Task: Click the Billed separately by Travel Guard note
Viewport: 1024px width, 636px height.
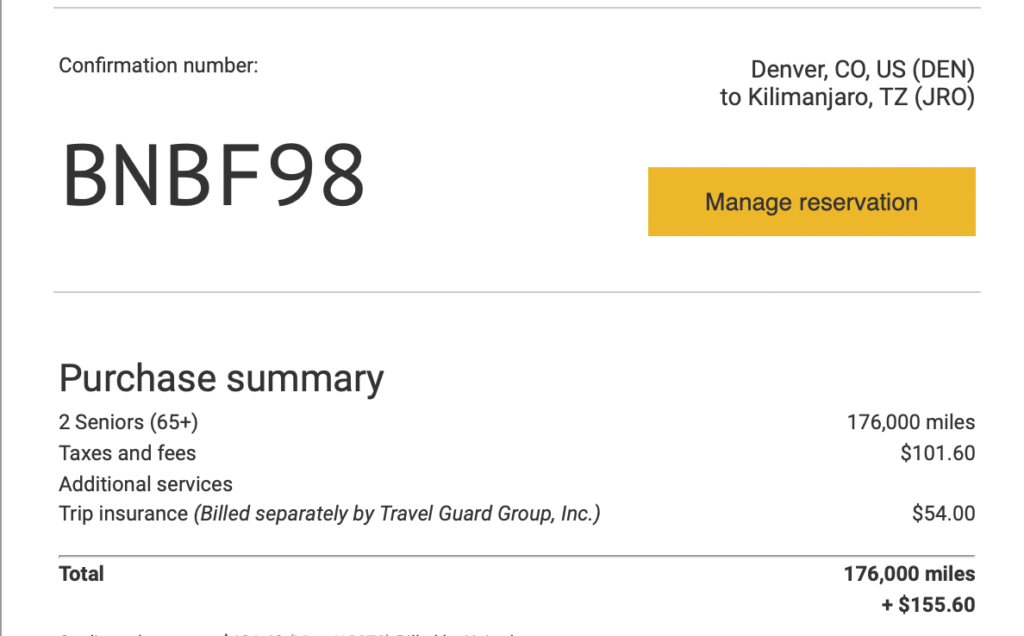Action: 397,514
